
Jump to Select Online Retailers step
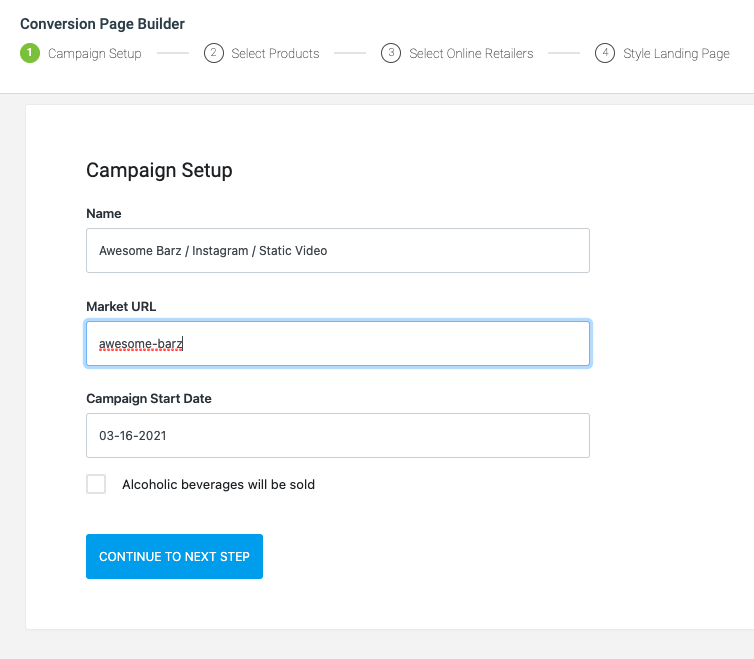(x=471, y=53)
